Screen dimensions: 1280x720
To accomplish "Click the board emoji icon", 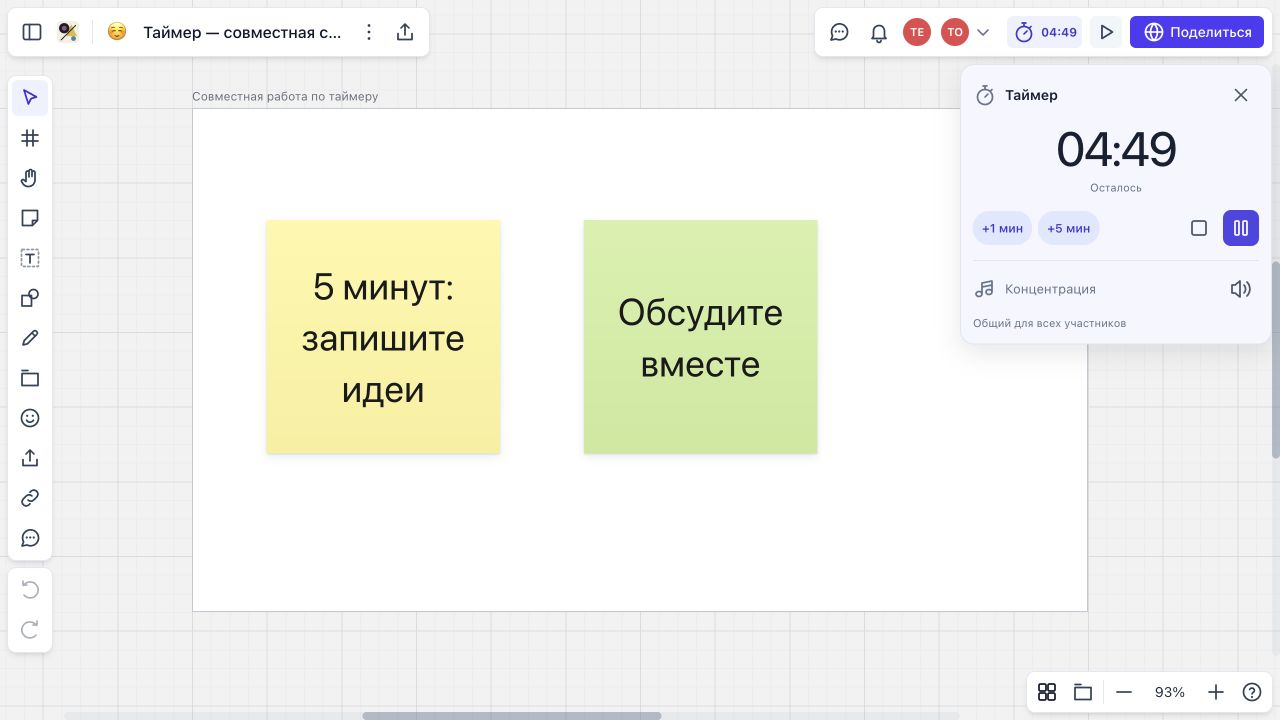I will 117,32.
